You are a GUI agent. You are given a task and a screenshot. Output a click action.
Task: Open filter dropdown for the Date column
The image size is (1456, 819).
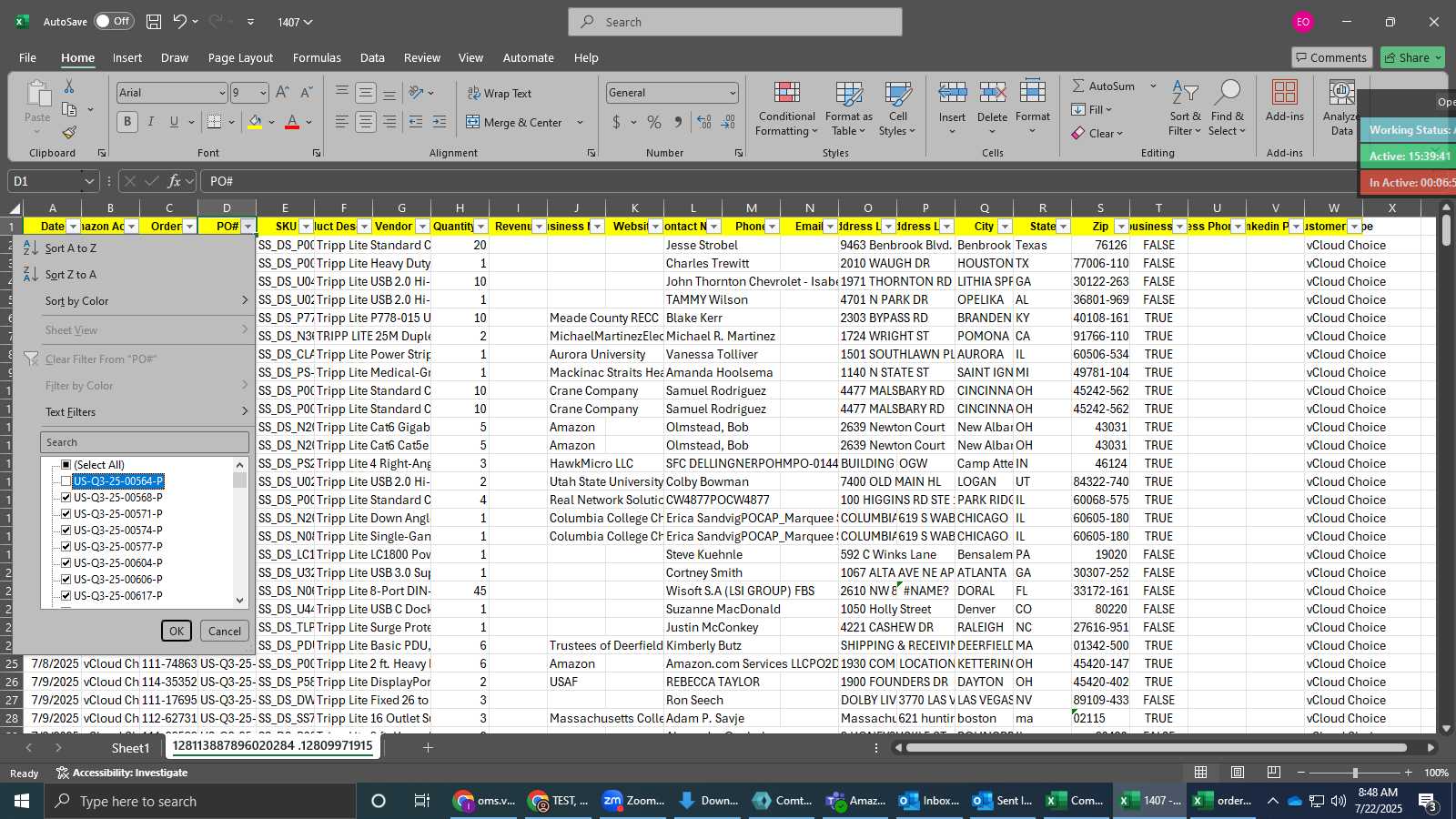[74, 227]
